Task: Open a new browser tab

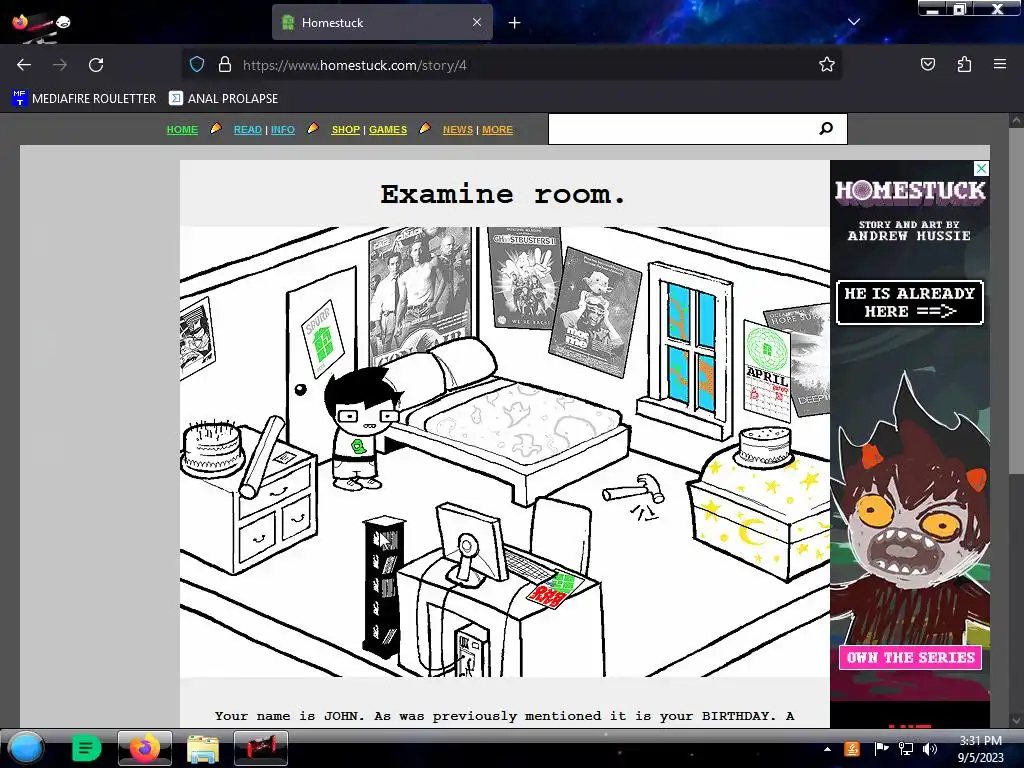Action: 515,23
